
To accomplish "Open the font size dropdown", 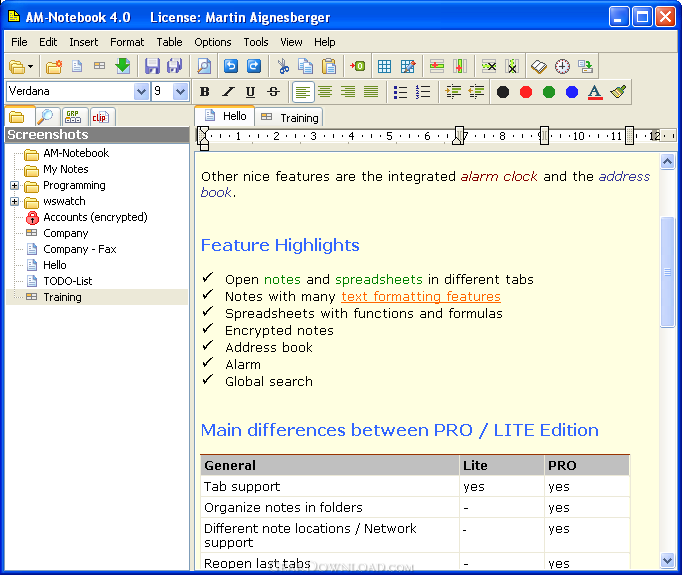I will [x=181, y=91].
